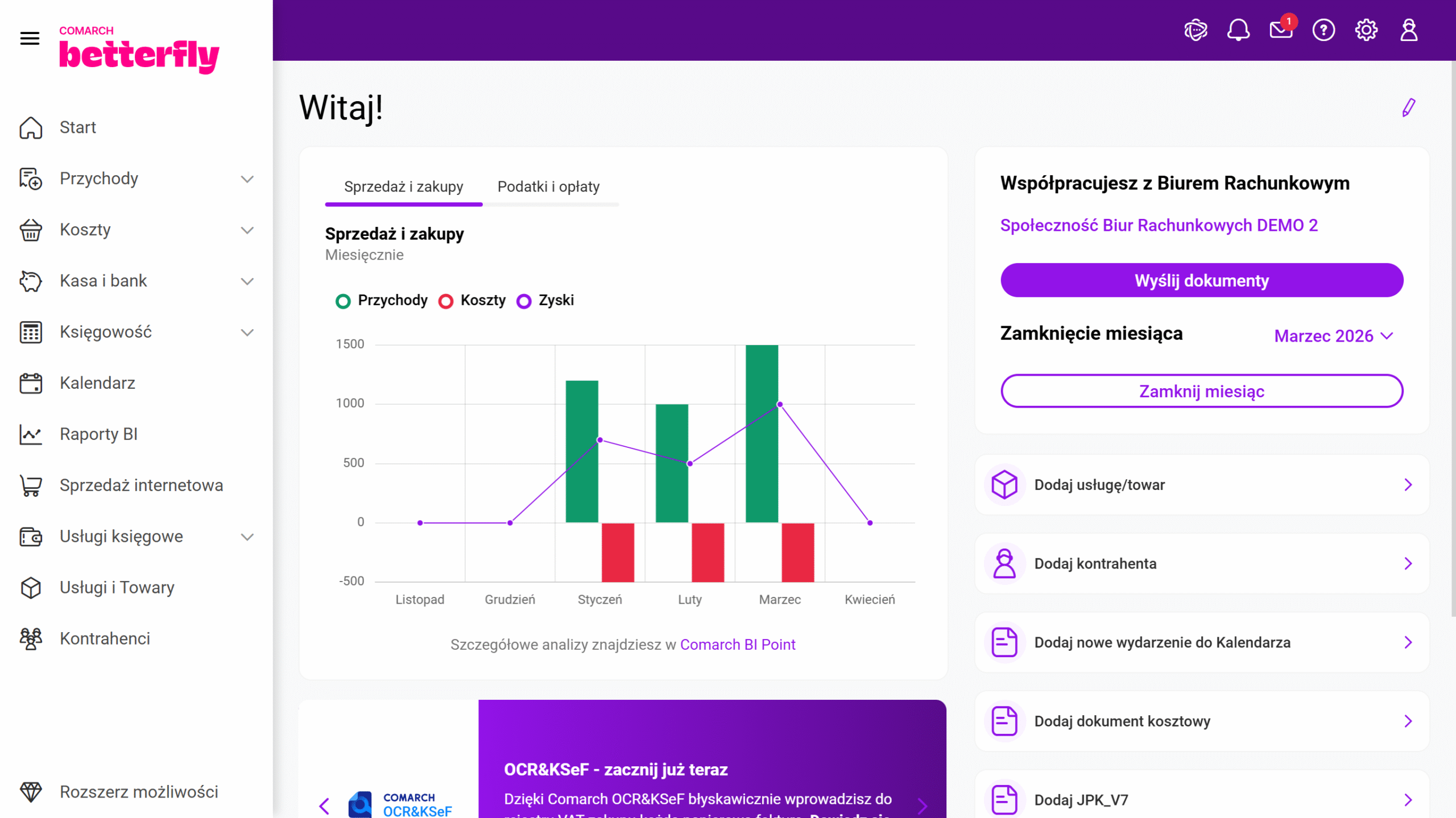Open the hamburger menu icon
This screenshot has width=1456, height=818.
30,38
